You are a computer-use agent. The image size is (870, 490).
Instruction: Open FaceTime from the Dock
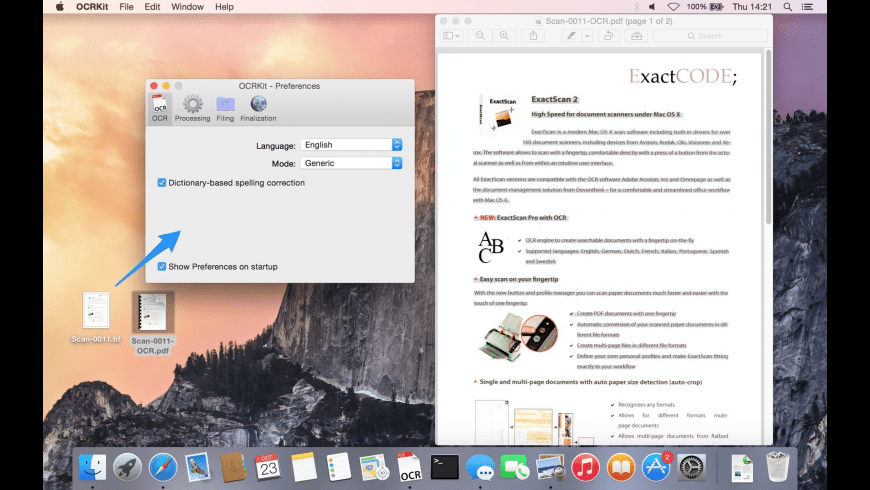coord(515,467)
